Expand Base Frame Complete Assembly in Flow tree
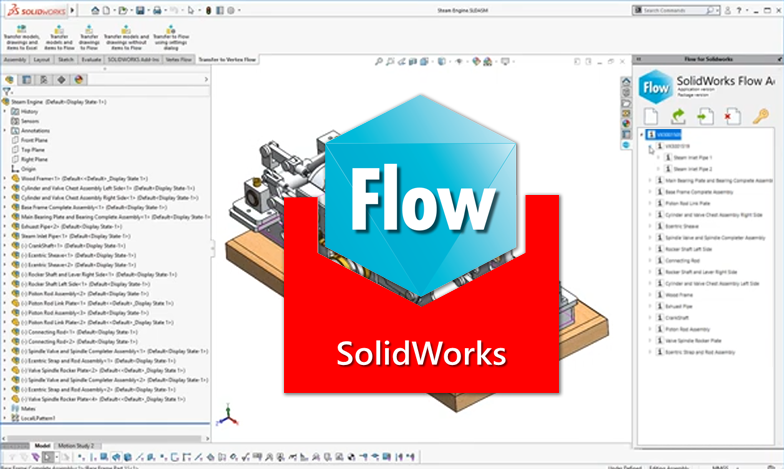 tap(650, 192)
